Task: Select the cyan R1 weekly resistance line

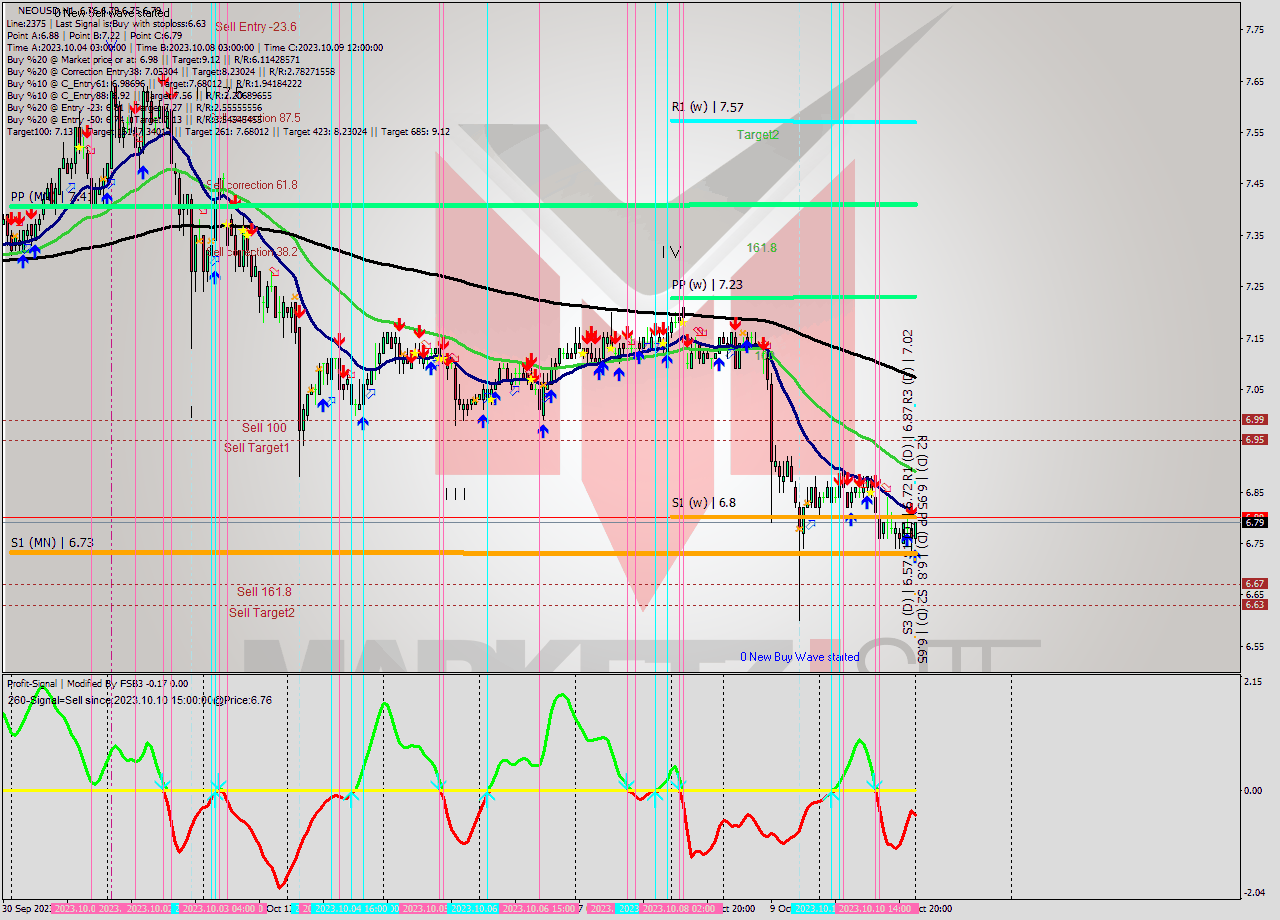Action: (x=793, y=121)
